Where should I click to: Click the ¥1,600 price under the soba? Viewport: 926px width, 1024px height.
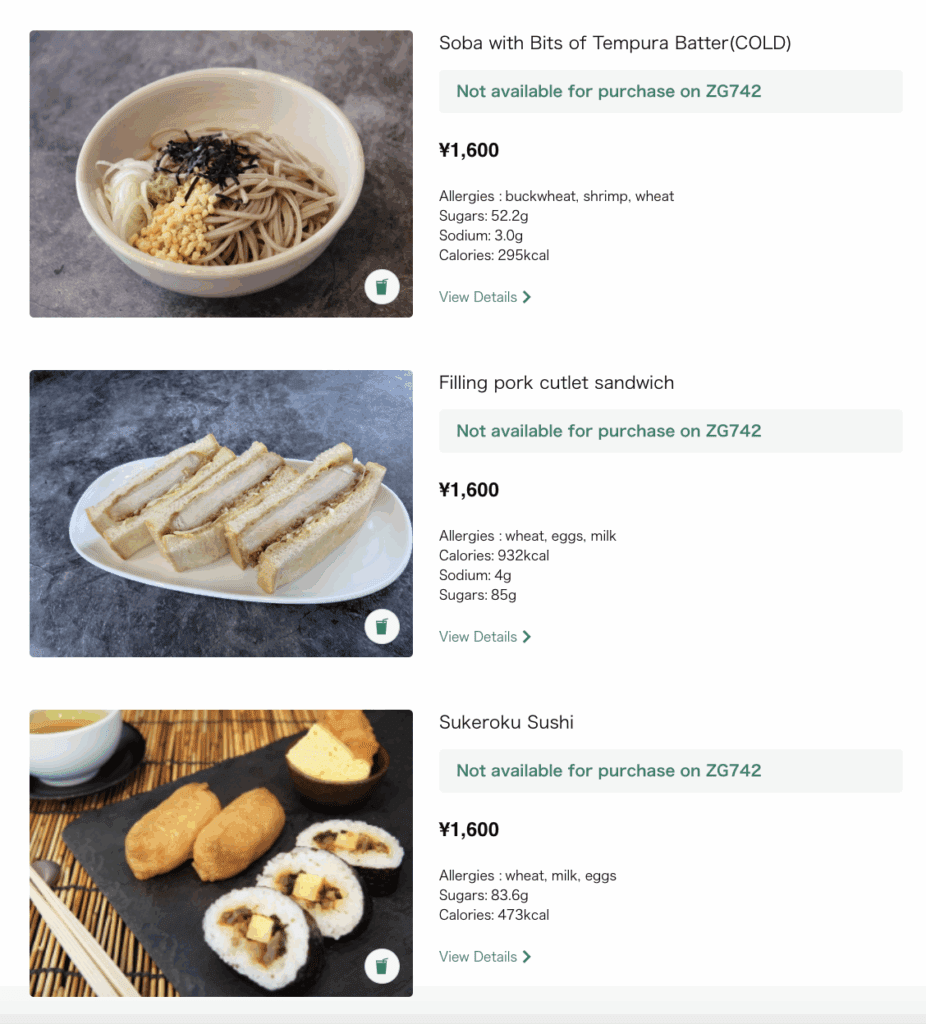click(x=469, y=151)
